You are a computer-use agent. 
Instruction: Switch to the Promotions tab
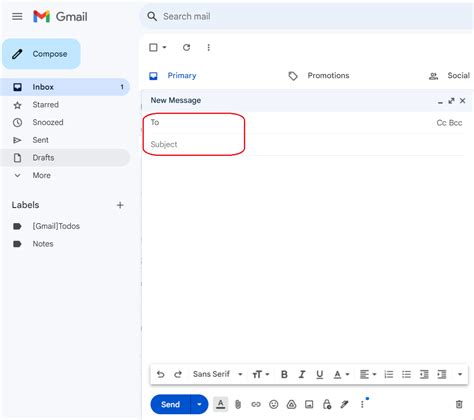[319, 76]
